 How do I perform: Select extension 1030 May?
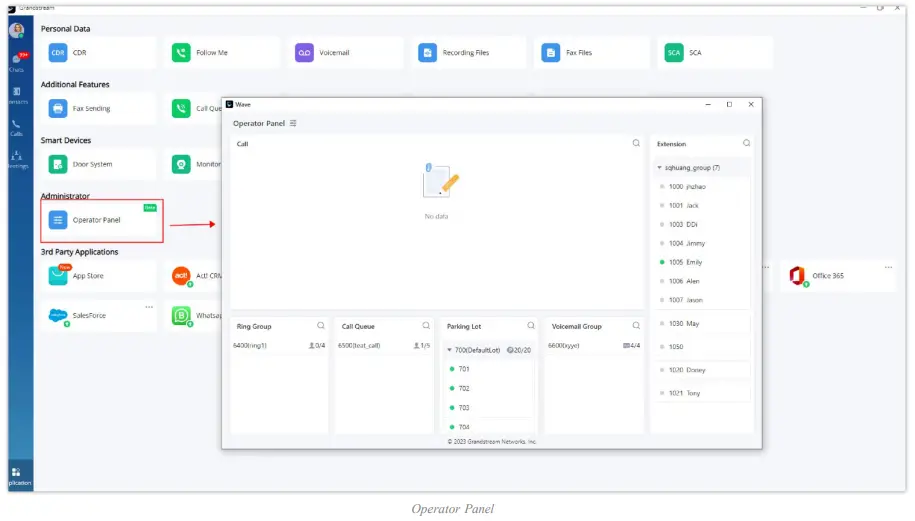[702, 323]
